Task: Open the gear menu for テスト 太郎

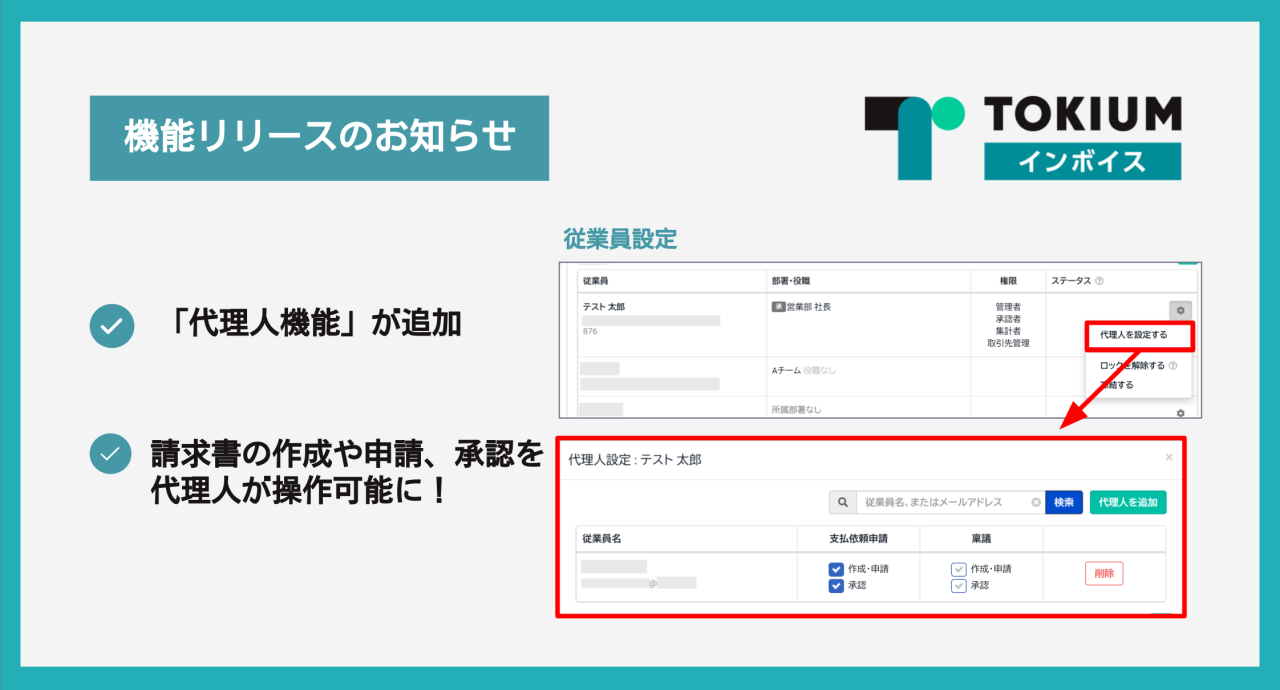Action: click(x=1180, y=311)
